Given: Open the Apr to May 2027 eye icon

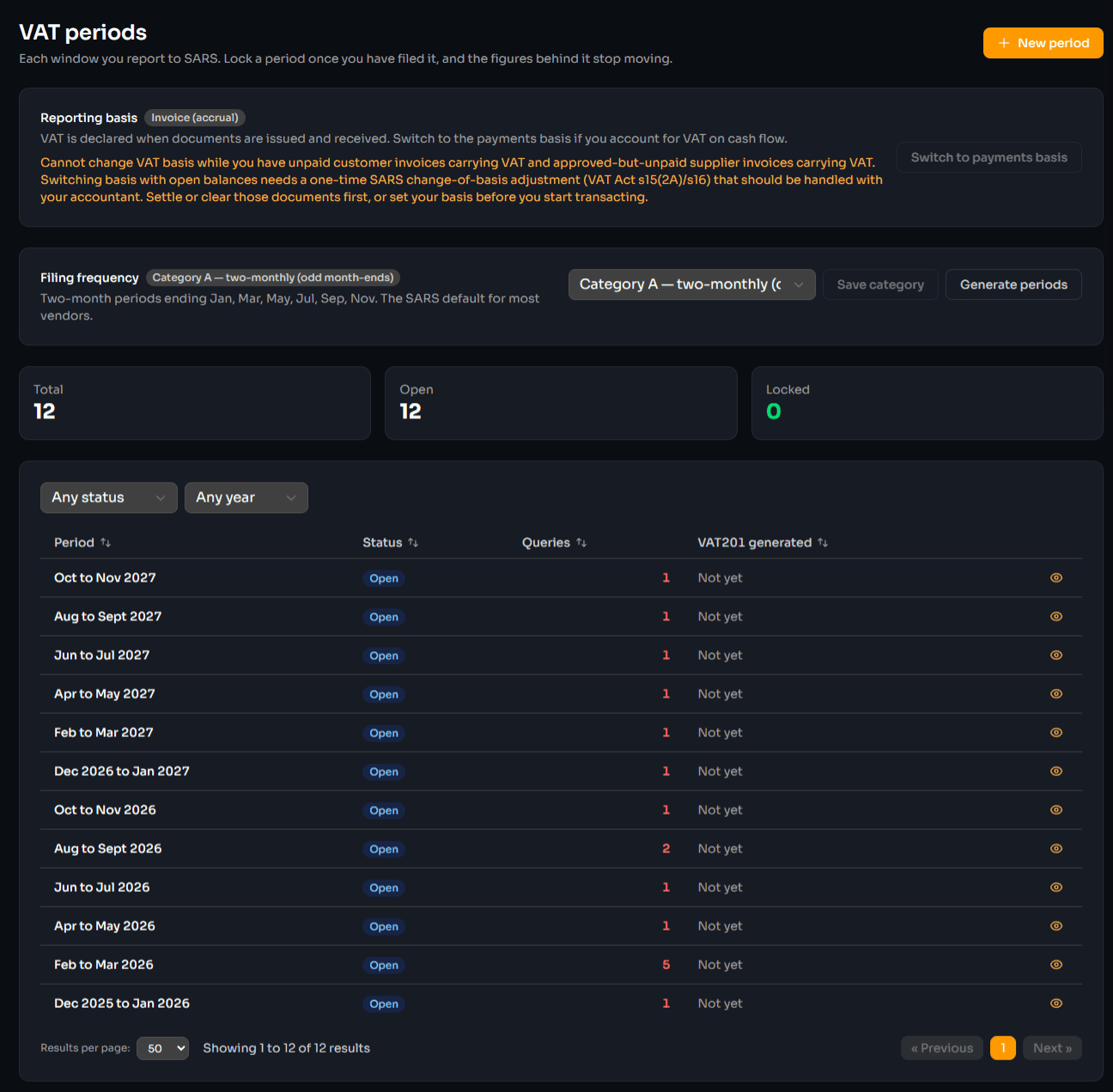Looking at the screenshot, I should pyautogui.click(x=1056, y=694).
